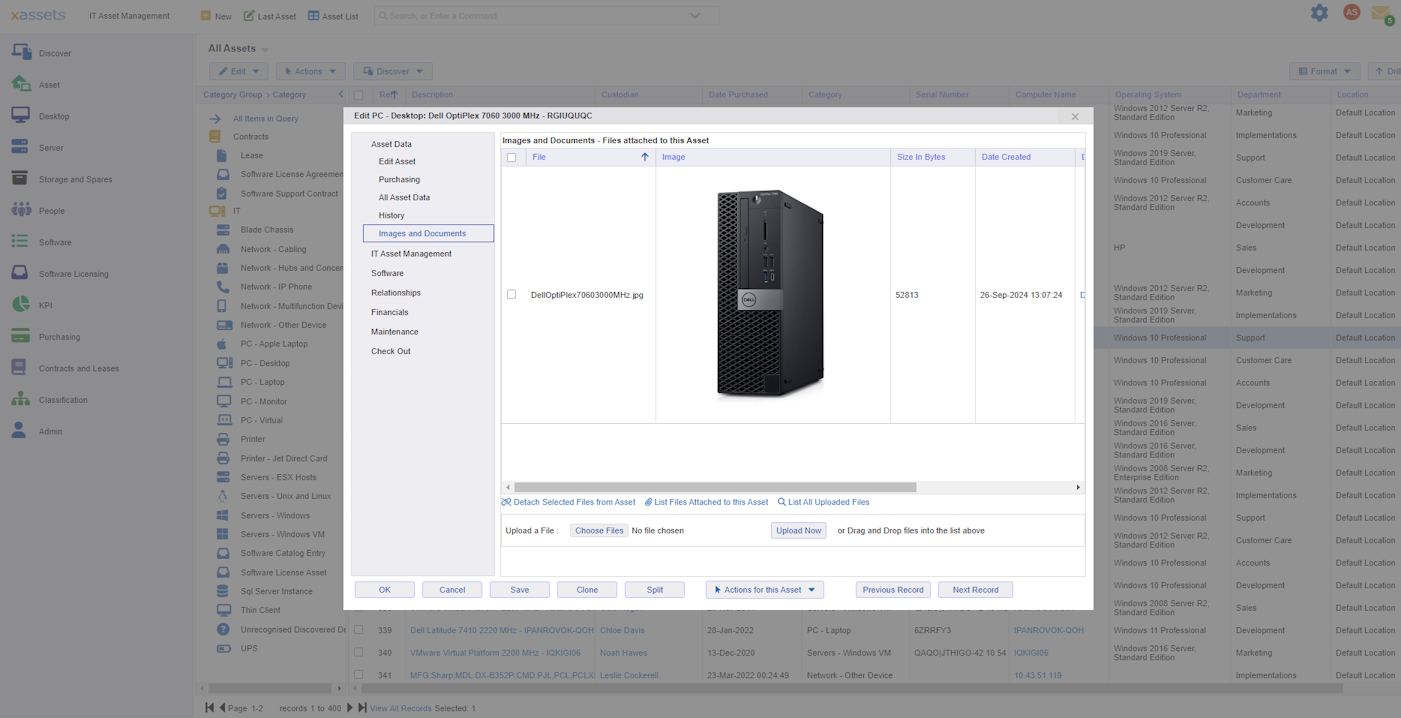Click the Clone button
The width and height of the screenshot is (1401, 718).
[587, 590]
